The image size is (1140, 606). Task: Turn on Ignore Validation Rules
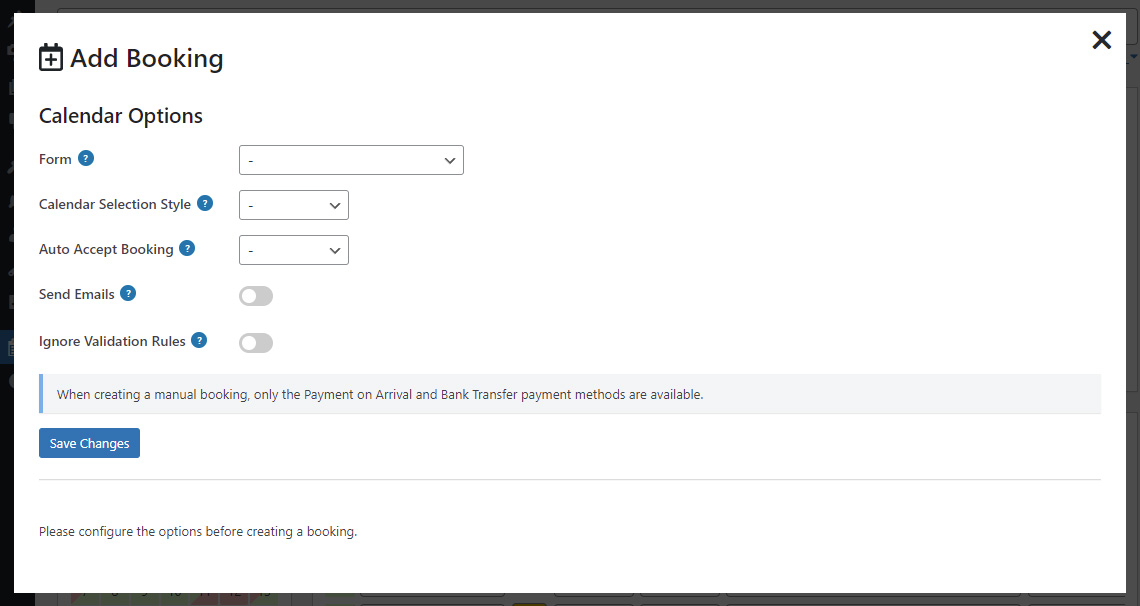[256, 342]
